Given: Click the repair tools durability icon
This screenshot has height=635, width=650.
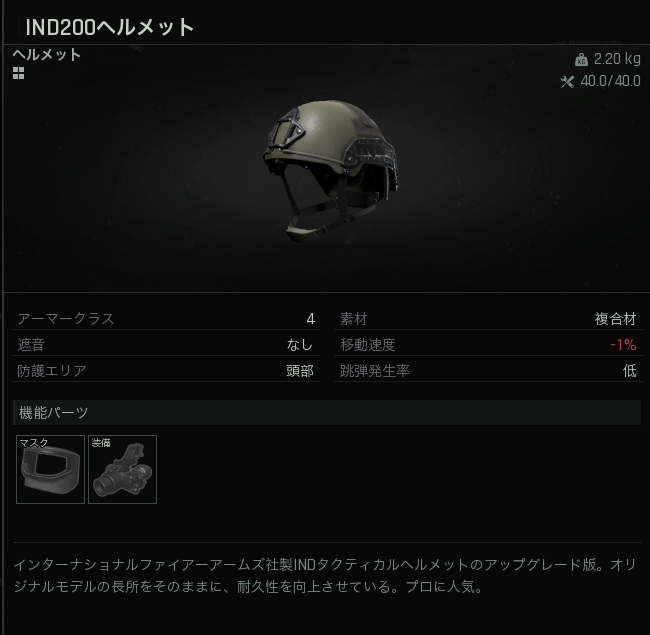Looking at the screenshot, I should (x=567, y=82).
